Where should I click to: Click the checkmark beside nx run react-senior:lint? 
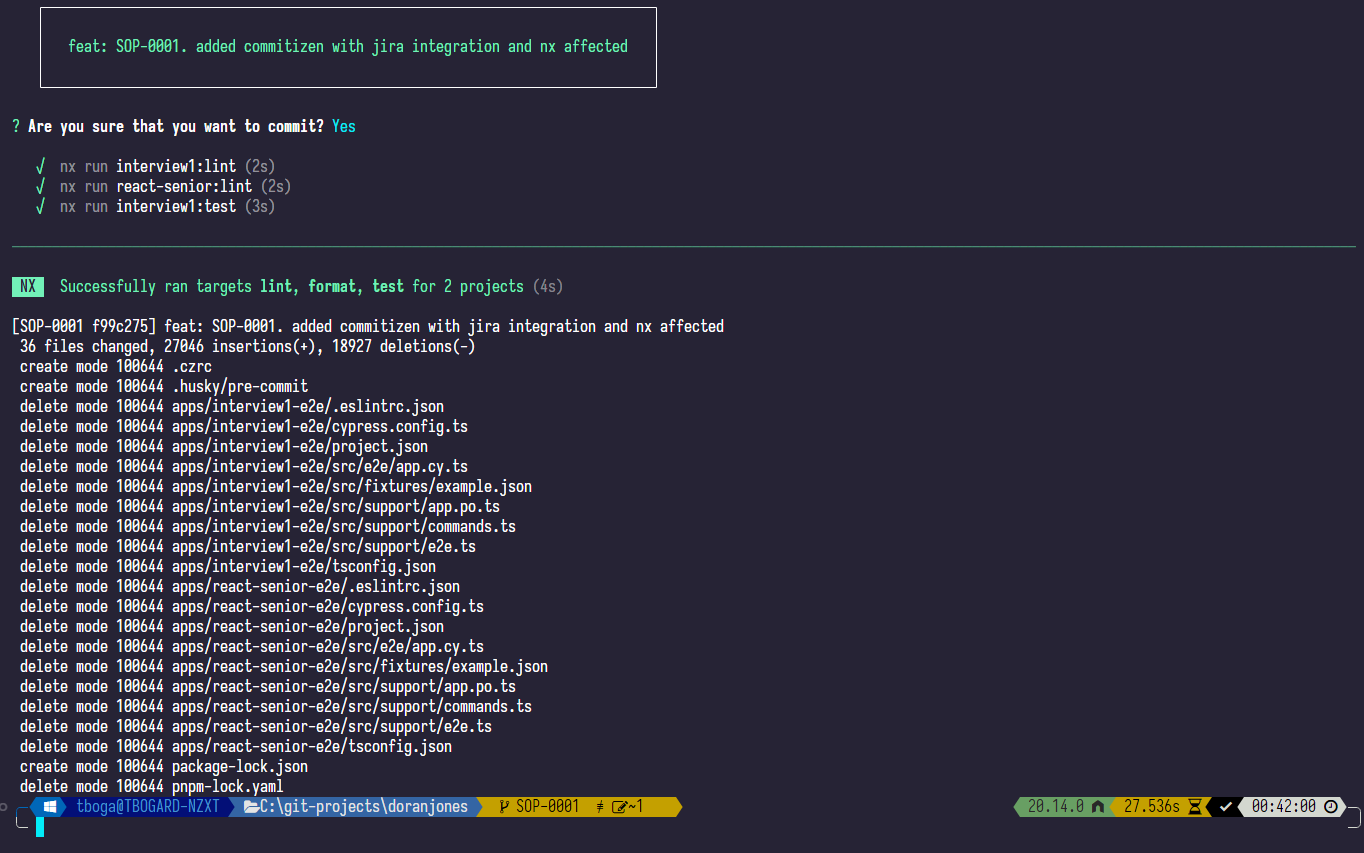pyautogui.click(x=40, y=186)
